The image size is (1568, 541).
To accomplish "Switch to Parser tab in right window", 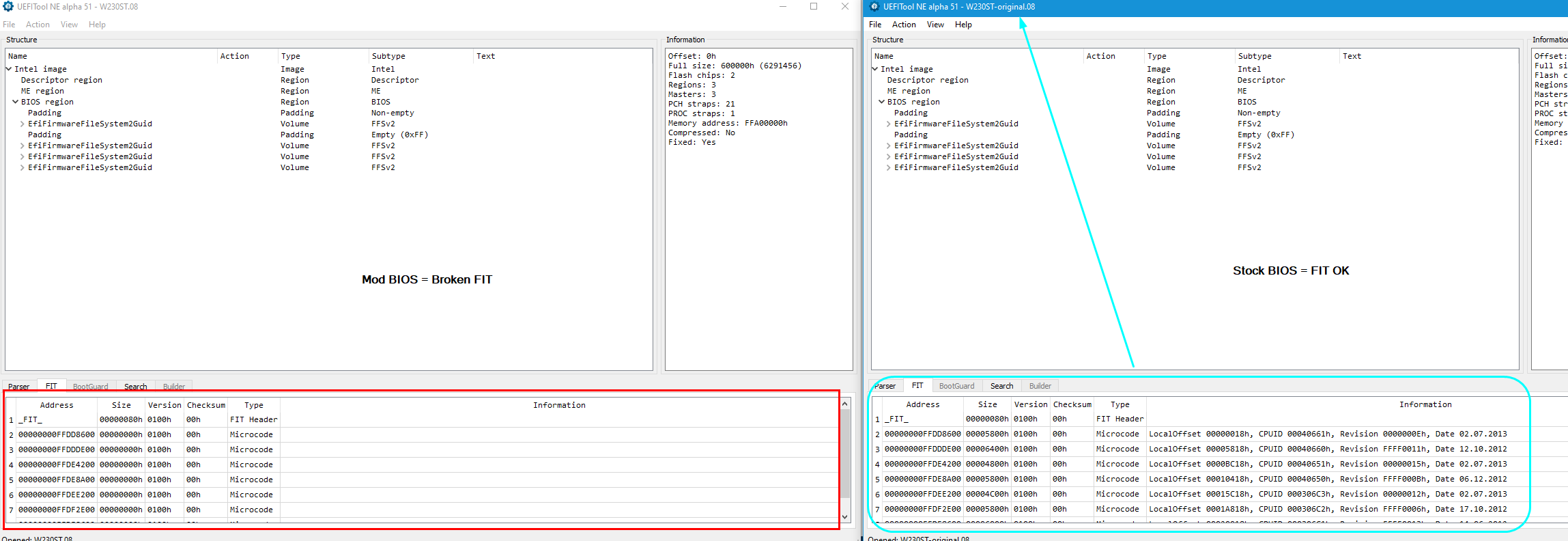I will 885,386.
